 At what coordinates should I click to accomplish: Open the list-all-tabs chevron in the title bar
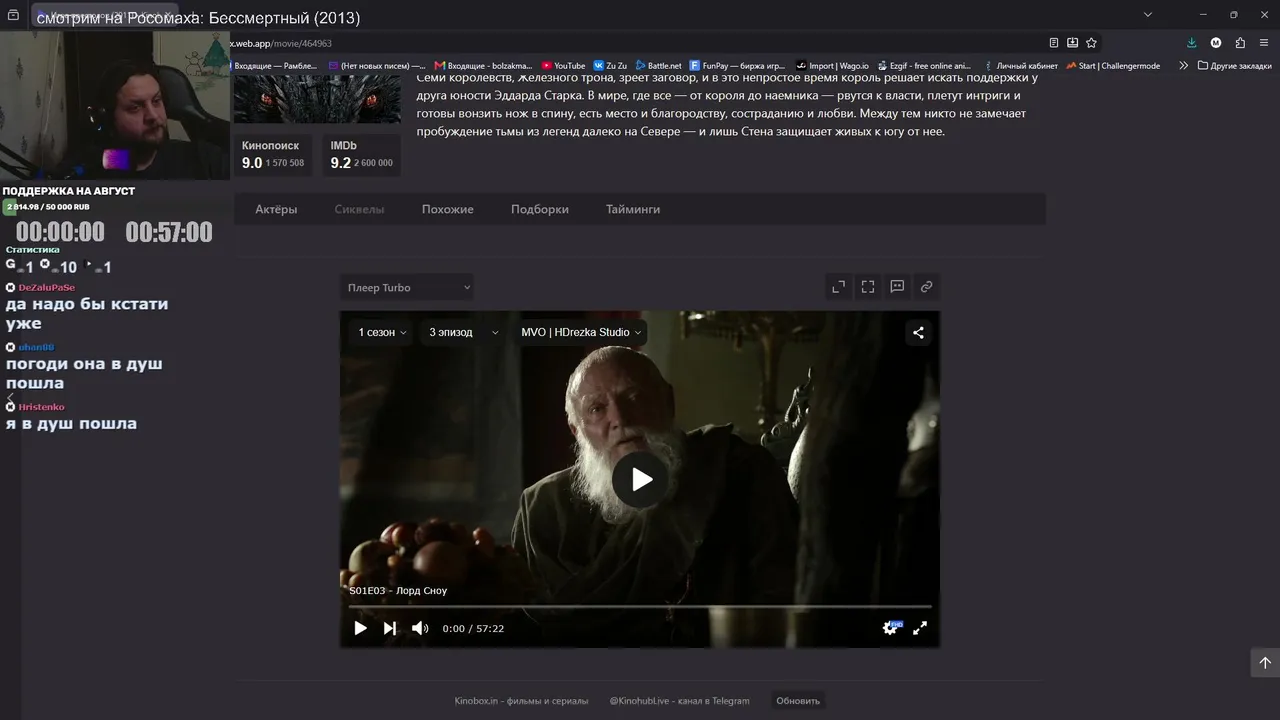pos(1148,14)
